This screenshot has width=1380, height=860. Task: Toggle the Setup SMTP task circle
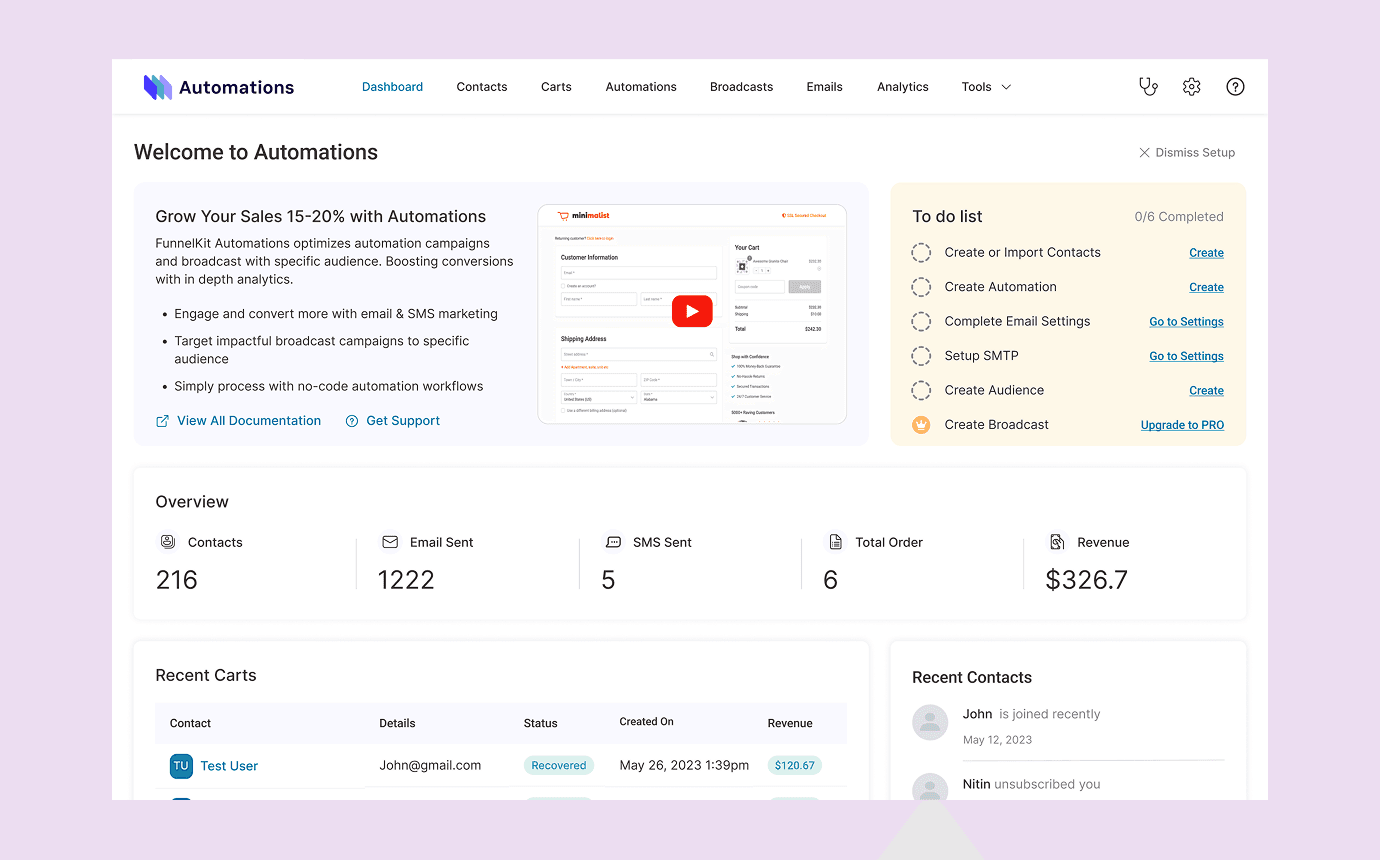(x=921, y=356)
